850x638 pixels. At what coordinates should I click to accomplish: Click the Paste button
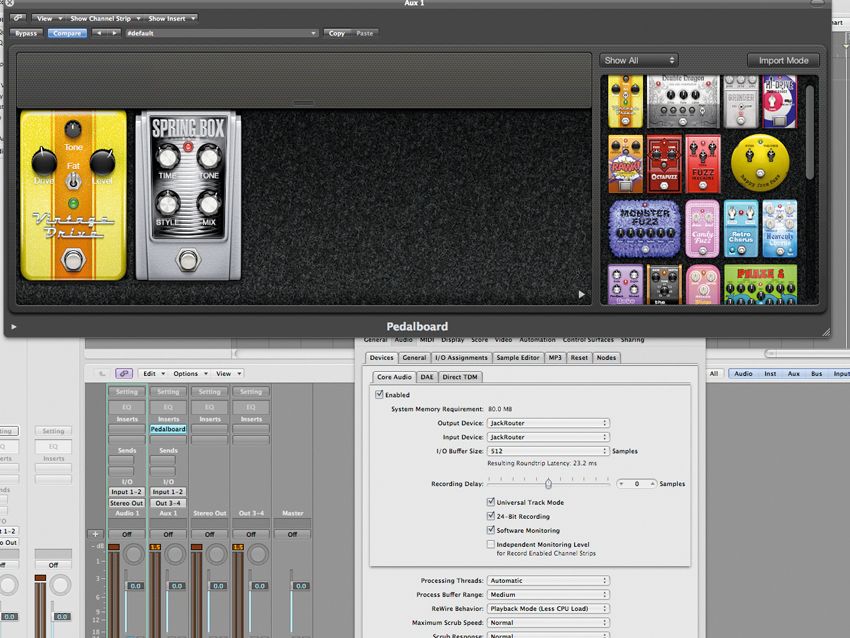click(365, 33)
